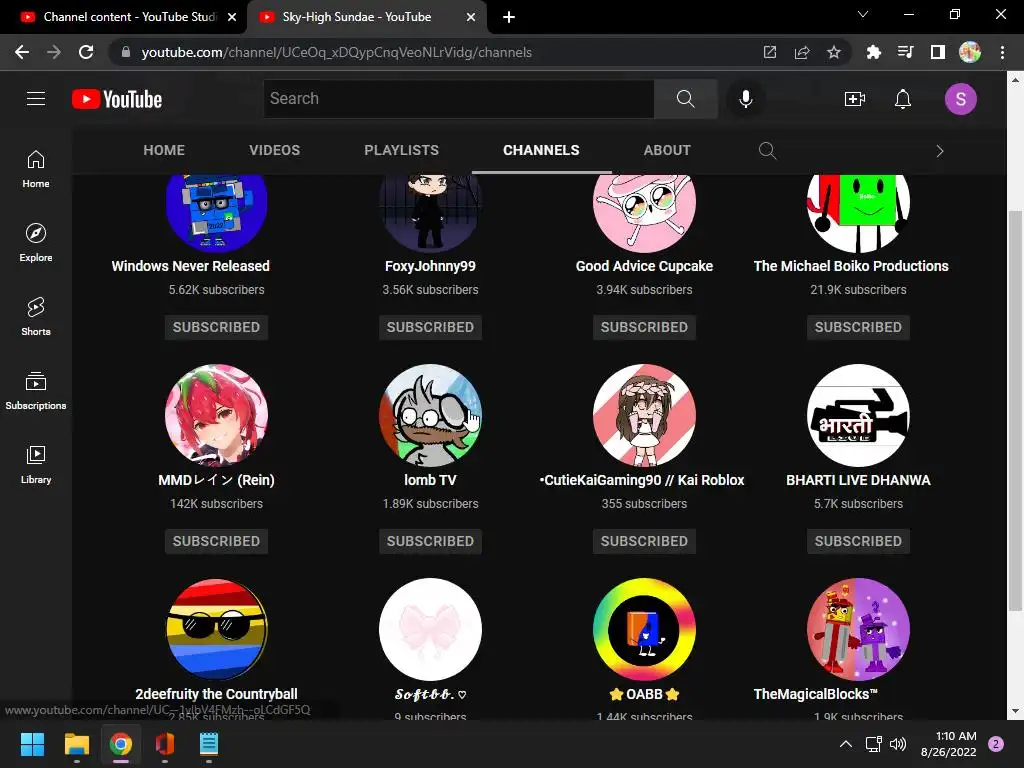Start voice search with microphone icon

coord(745,99)
